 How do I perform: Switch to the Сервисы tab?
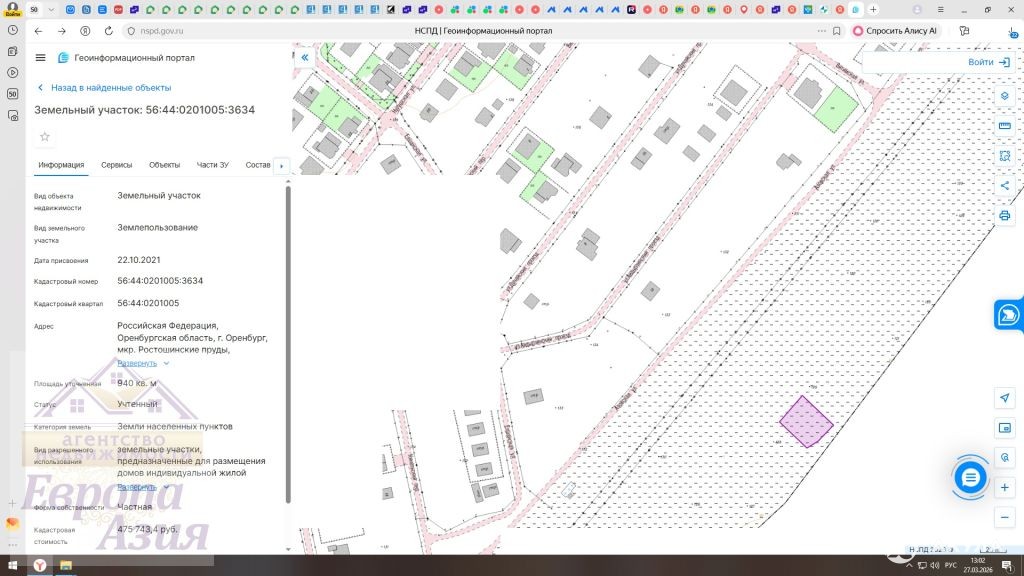[x=116, y=165]
